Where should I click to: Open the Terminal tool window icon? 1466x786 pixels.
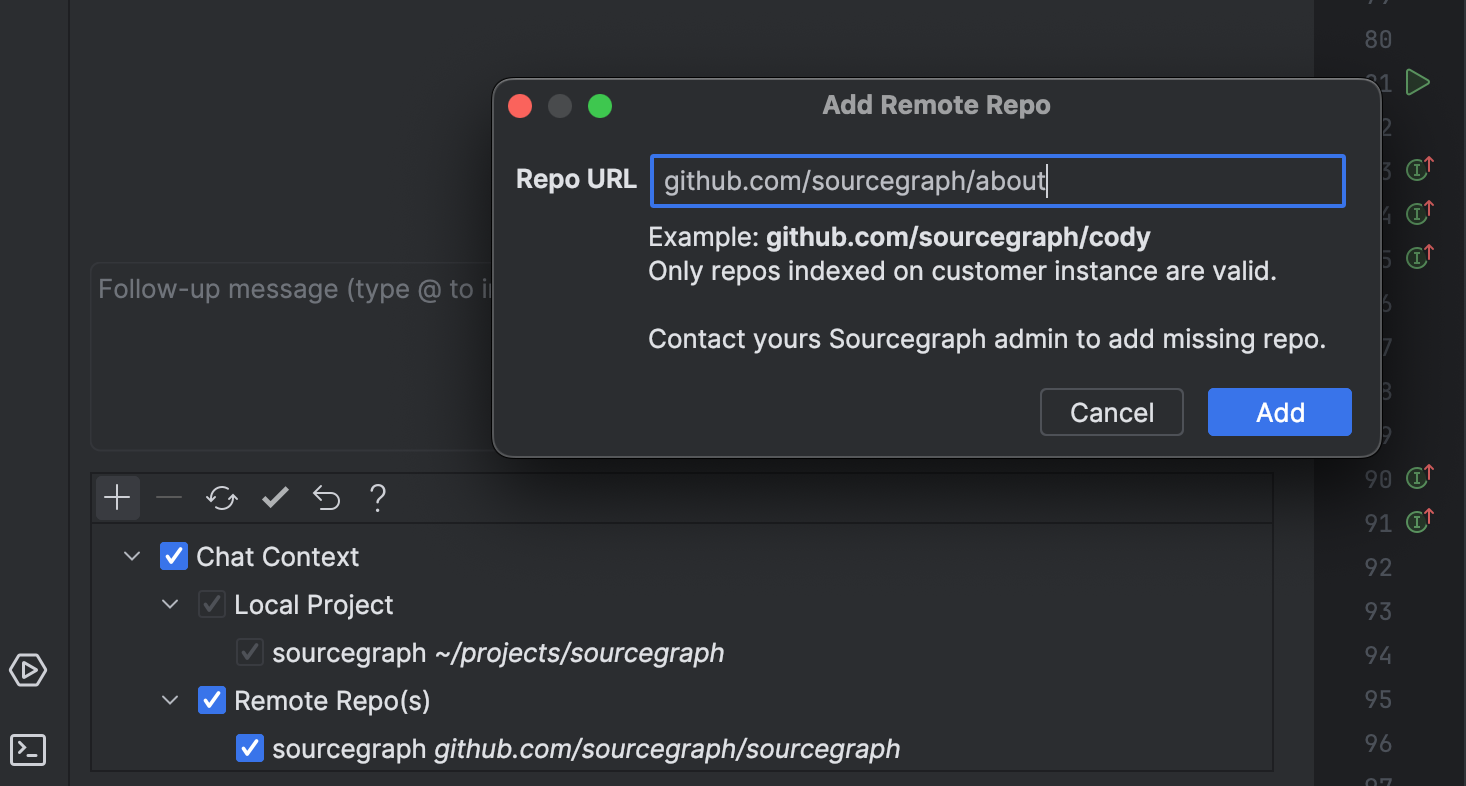pos(28,749)
